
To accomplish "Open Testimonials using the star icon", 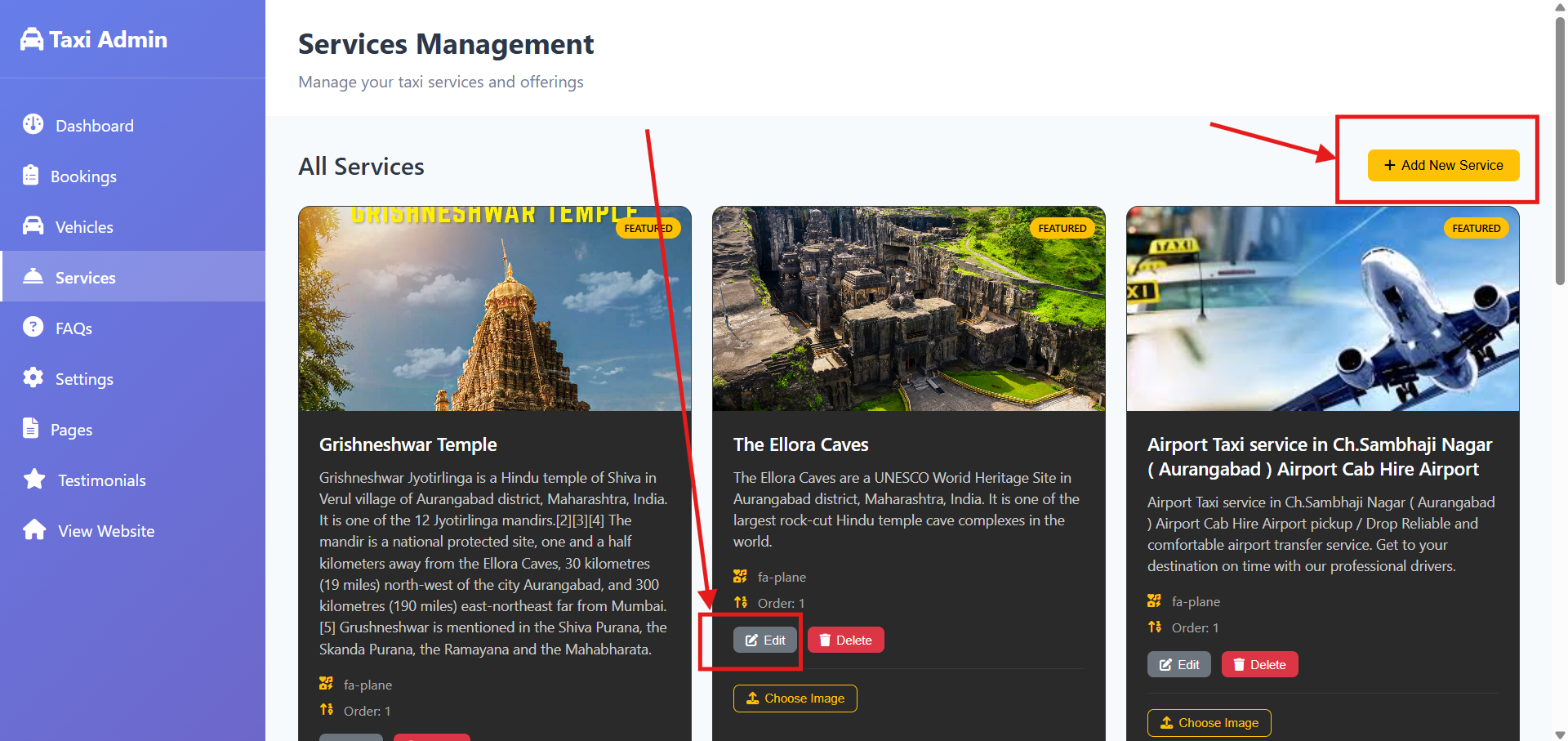I will (x=35, y=480).
